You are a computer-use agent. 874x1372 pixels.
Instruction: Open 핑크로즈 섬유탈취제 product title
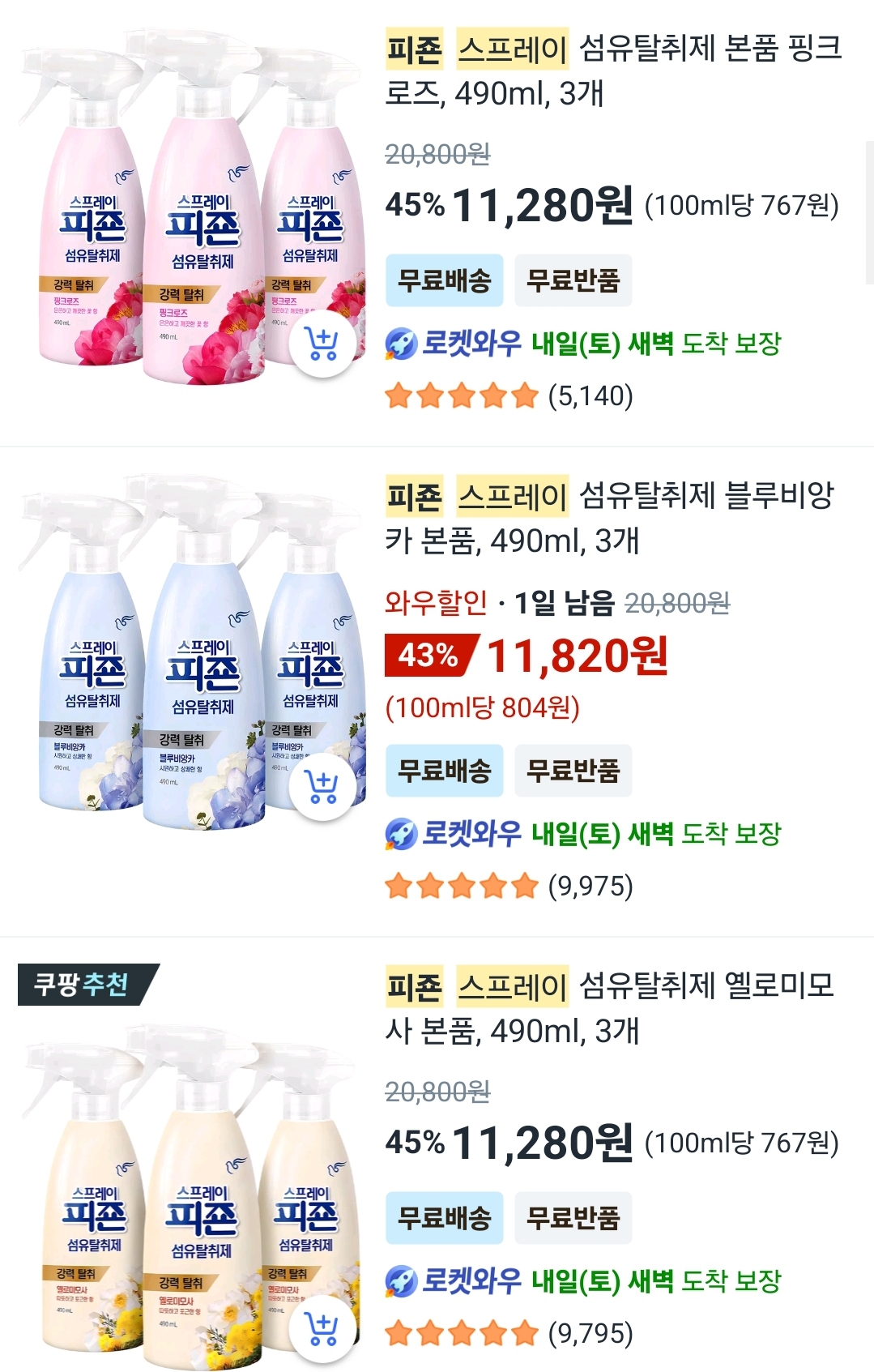pyautogui.click(x=613, y=71)
